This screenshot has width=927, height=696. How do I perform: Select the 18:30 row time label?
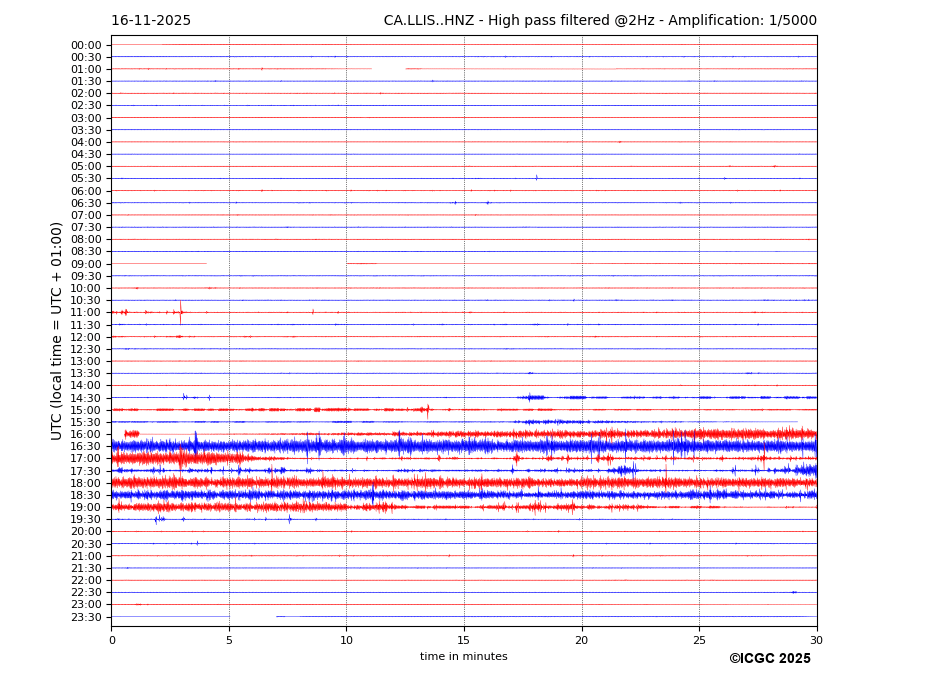pyautogui.click(x=86, y=496)
